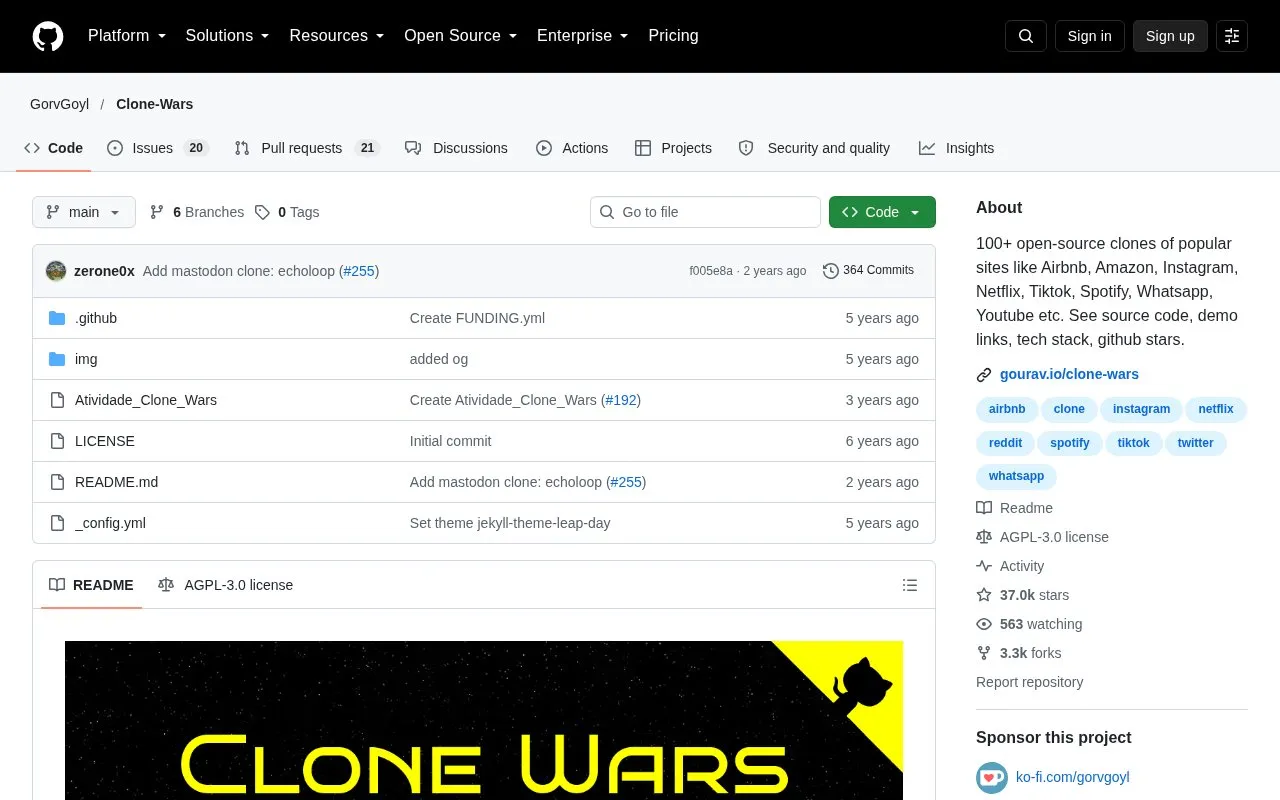The height and width of the screenshot is (800, 1280).
Task: Open the Activity link
Action: pos(1021,566)
